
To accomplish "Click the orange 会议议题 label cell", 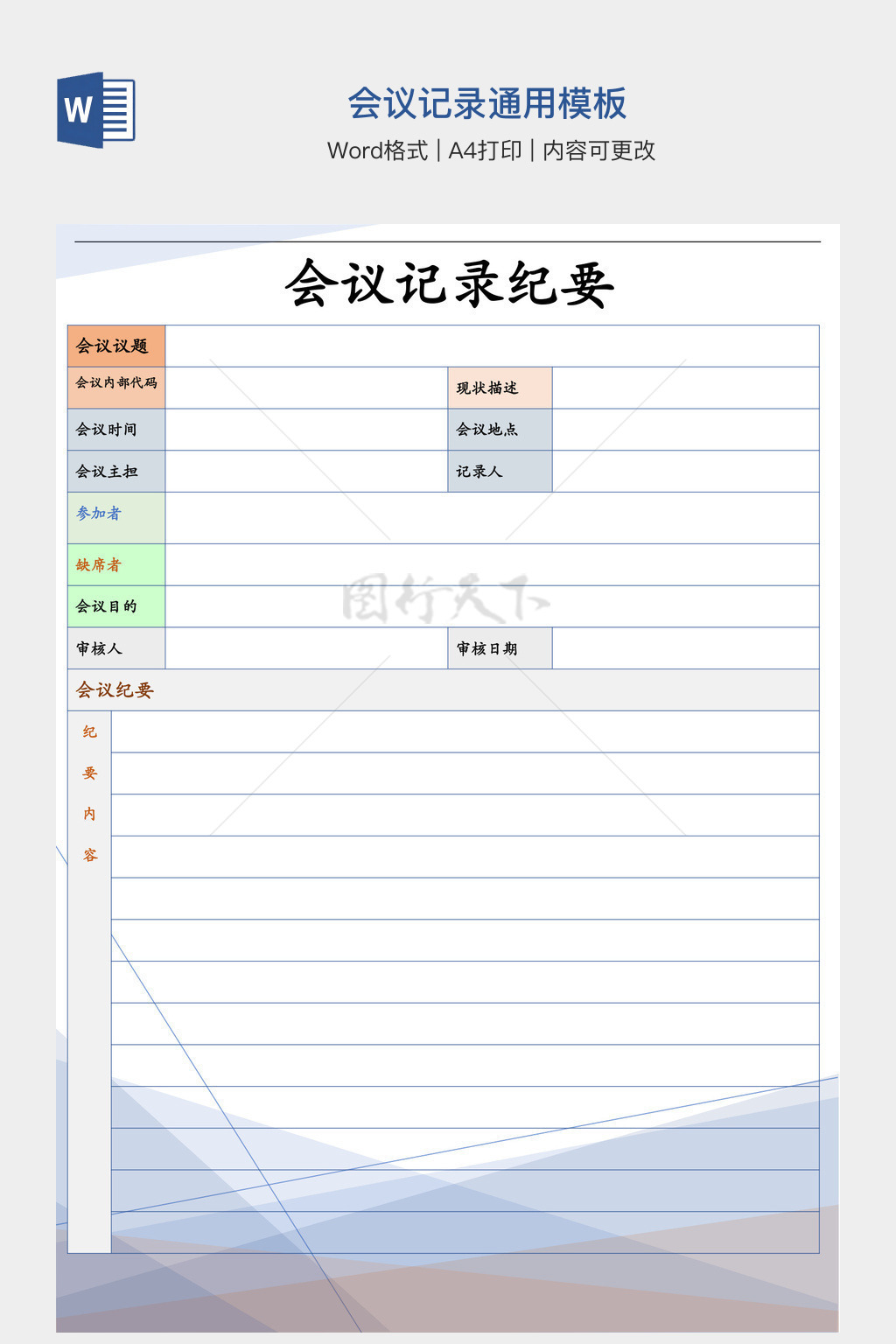I will pyautogui.click(x=116, y=346).
